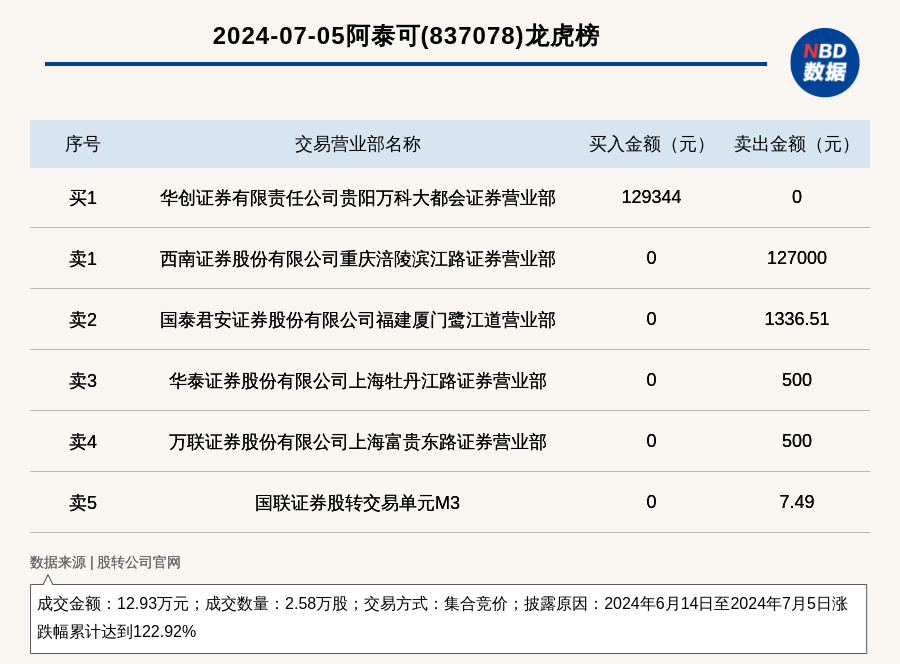Viewport: 900px width, 664px height.
Task: Select the 卖3 row label
Action: pos(83,380)
